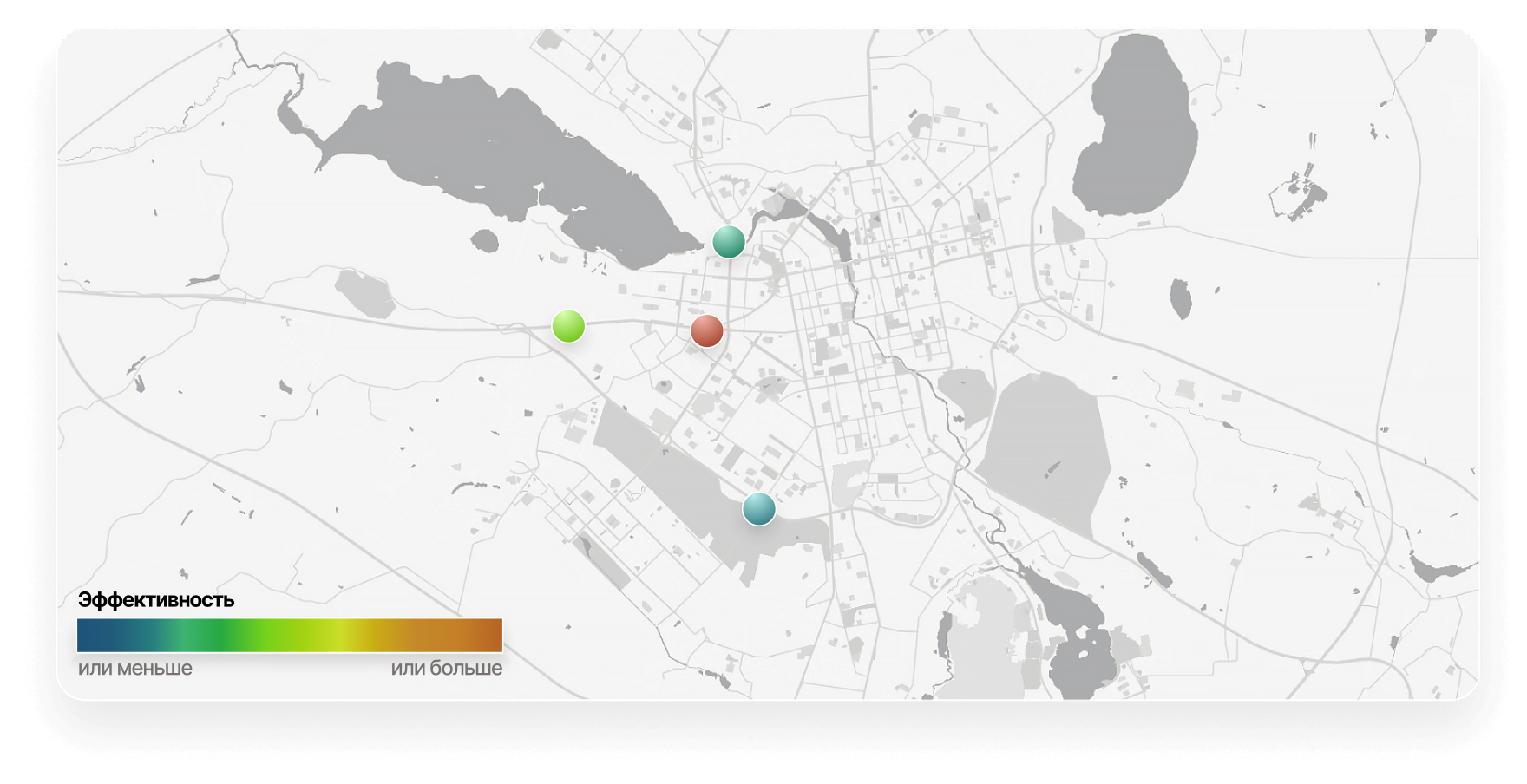1527x784 pixels.
Task: Click the teal-green map marker near the lake
Action: 729,242
